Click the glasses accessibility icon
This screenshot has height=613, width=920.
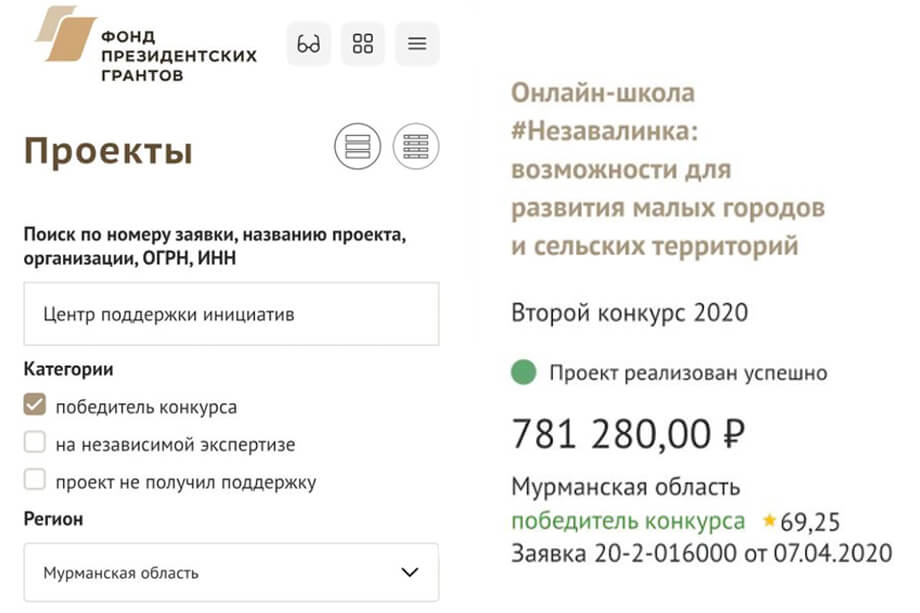tap(309, 44)
